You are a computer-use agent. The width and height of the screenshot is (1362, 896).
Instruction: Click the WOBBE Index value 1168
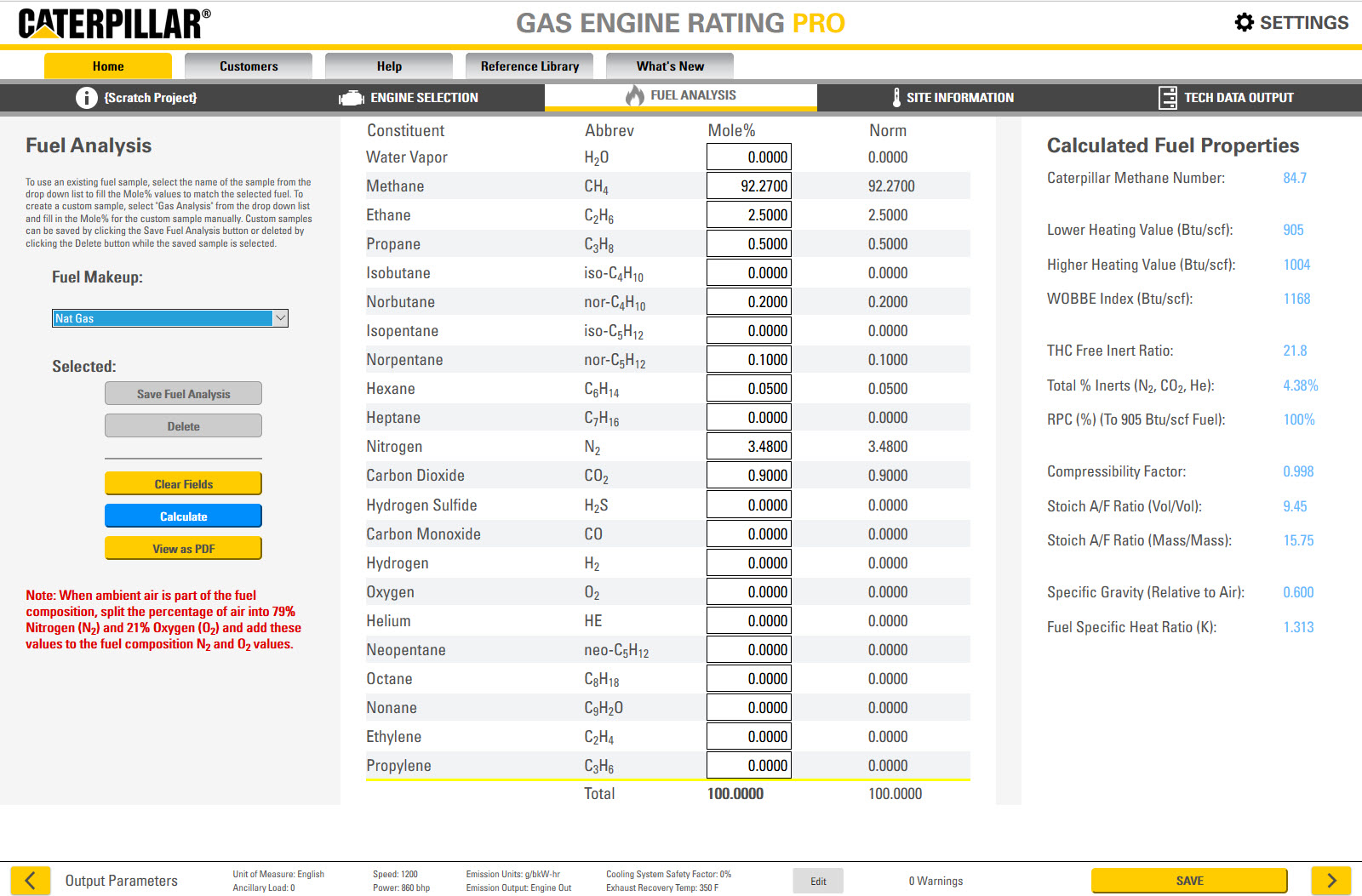pyautogui.click(x=1296, y=299)
